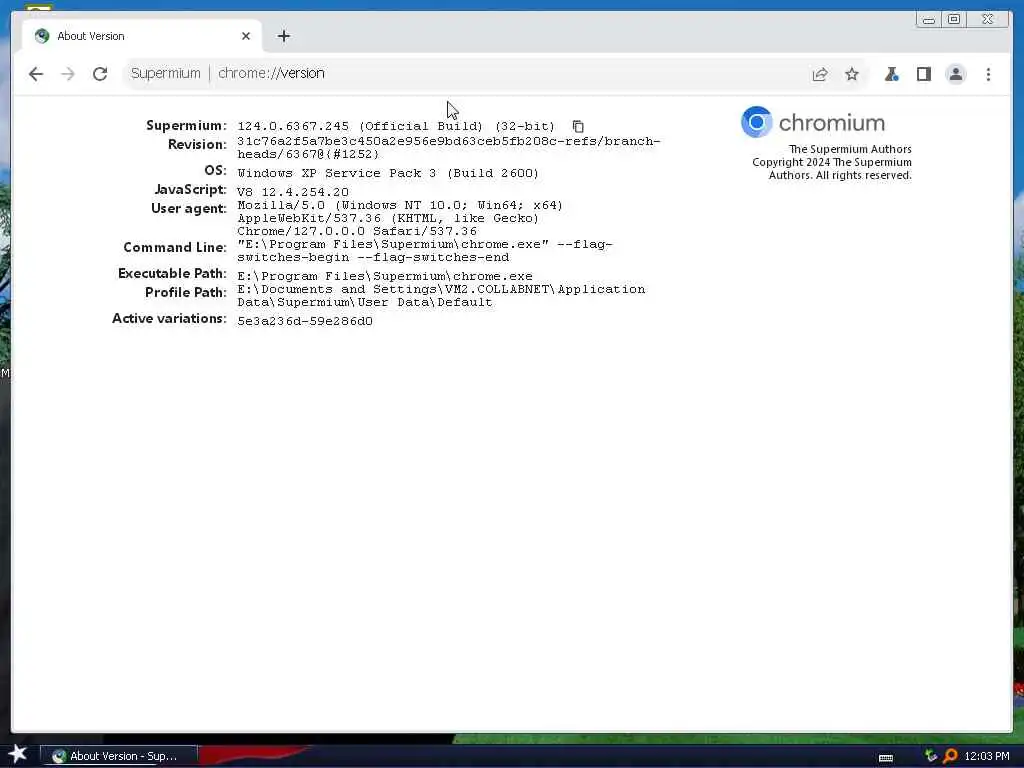Image resolution: width=1024 pixels, height=768 pixels.
Task: Open the profile avatar menu
Action: click(x=955, y=74)
